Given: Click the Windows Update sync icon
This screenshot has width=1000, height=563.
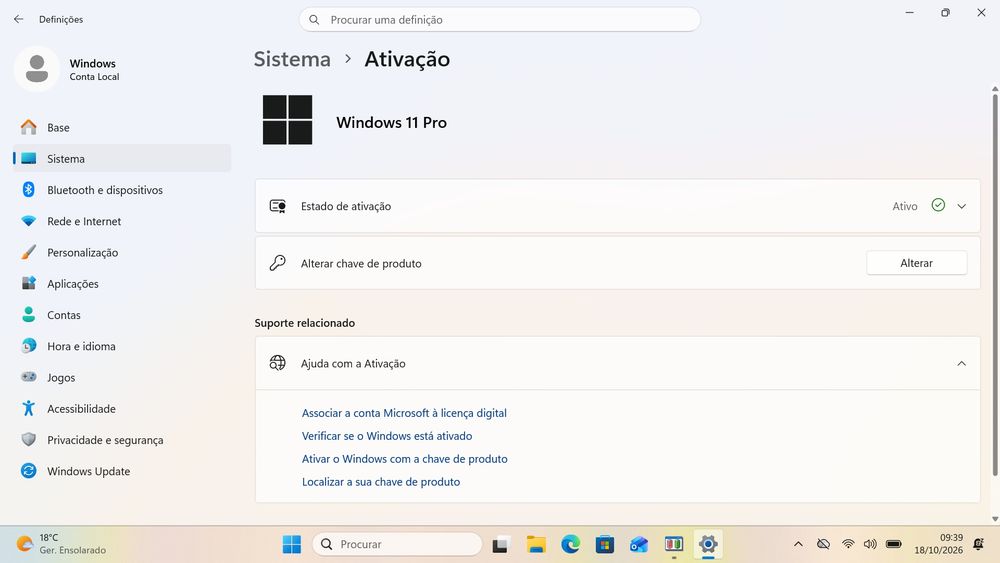Looking at the screenshot, I should pos(29,471).
